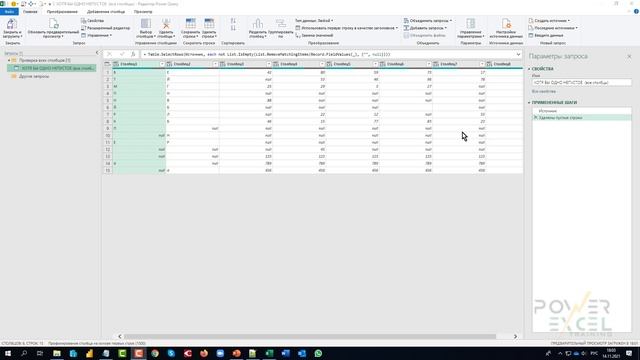The image size is (640, 360).
Task: Open the Столбец3 filter dropdown
Action: coord(269,64)
